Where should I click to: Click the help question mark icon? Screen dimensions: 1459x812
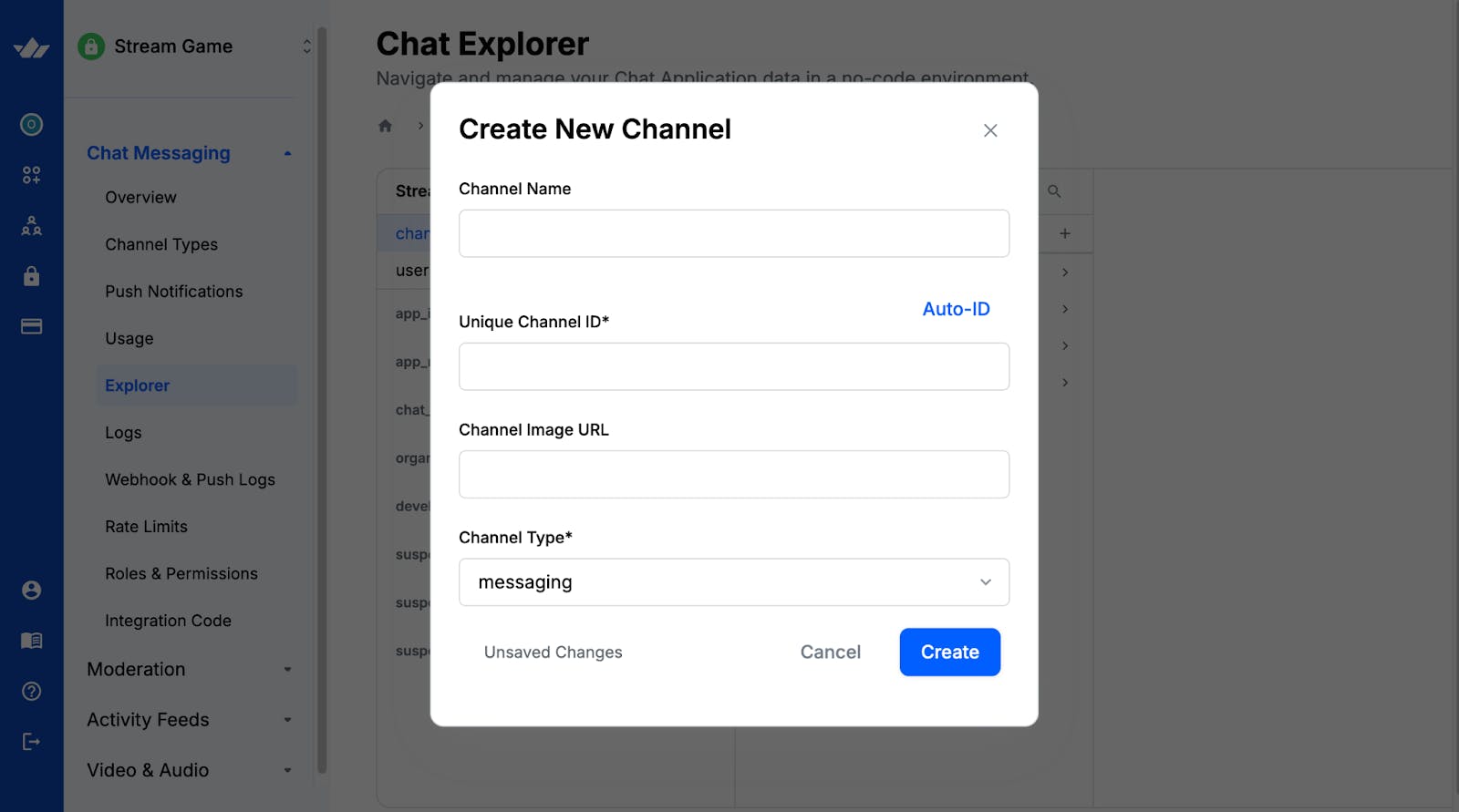click(31, 692)
